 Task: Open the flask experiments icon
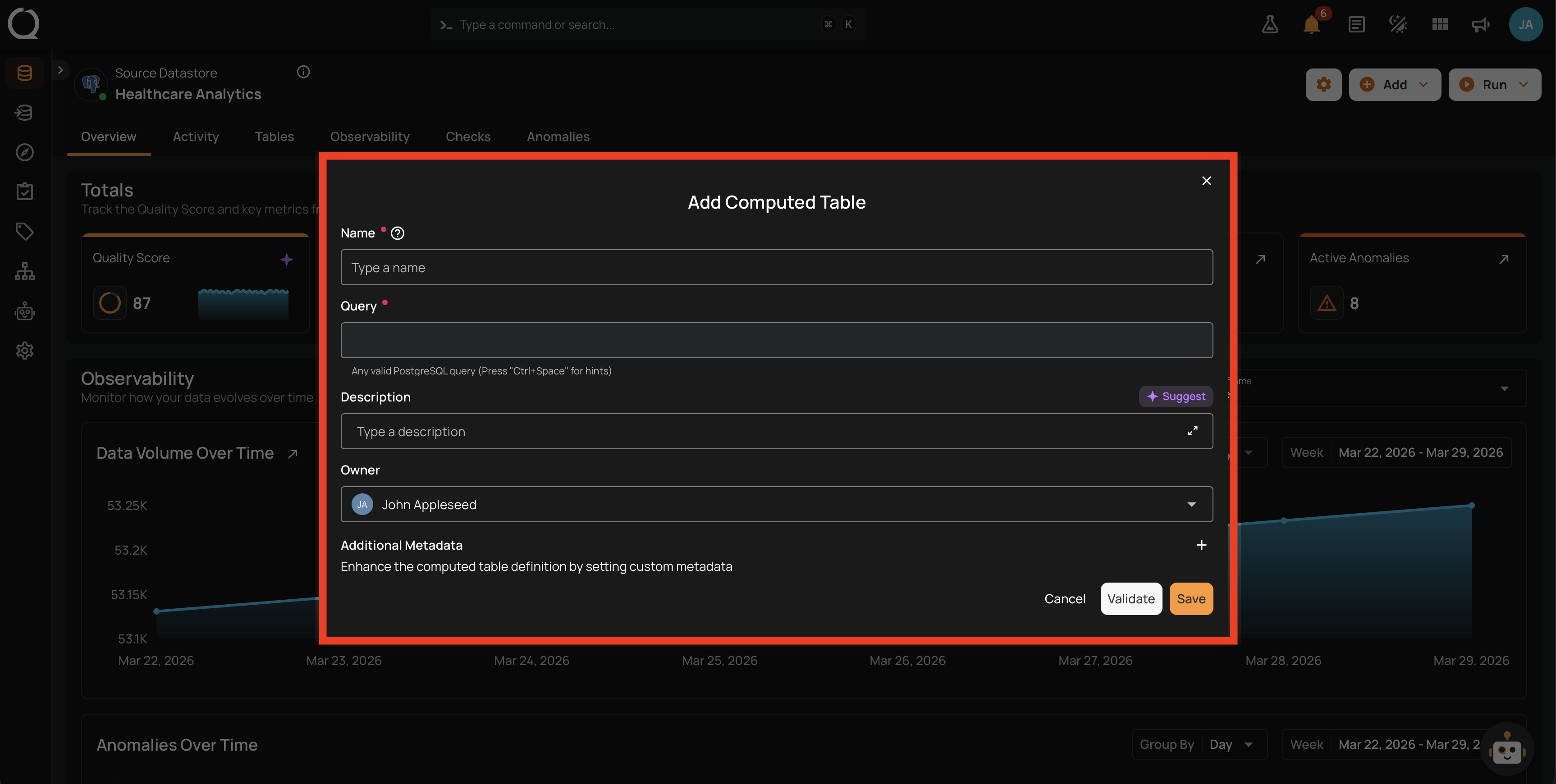coord(1270,24)
